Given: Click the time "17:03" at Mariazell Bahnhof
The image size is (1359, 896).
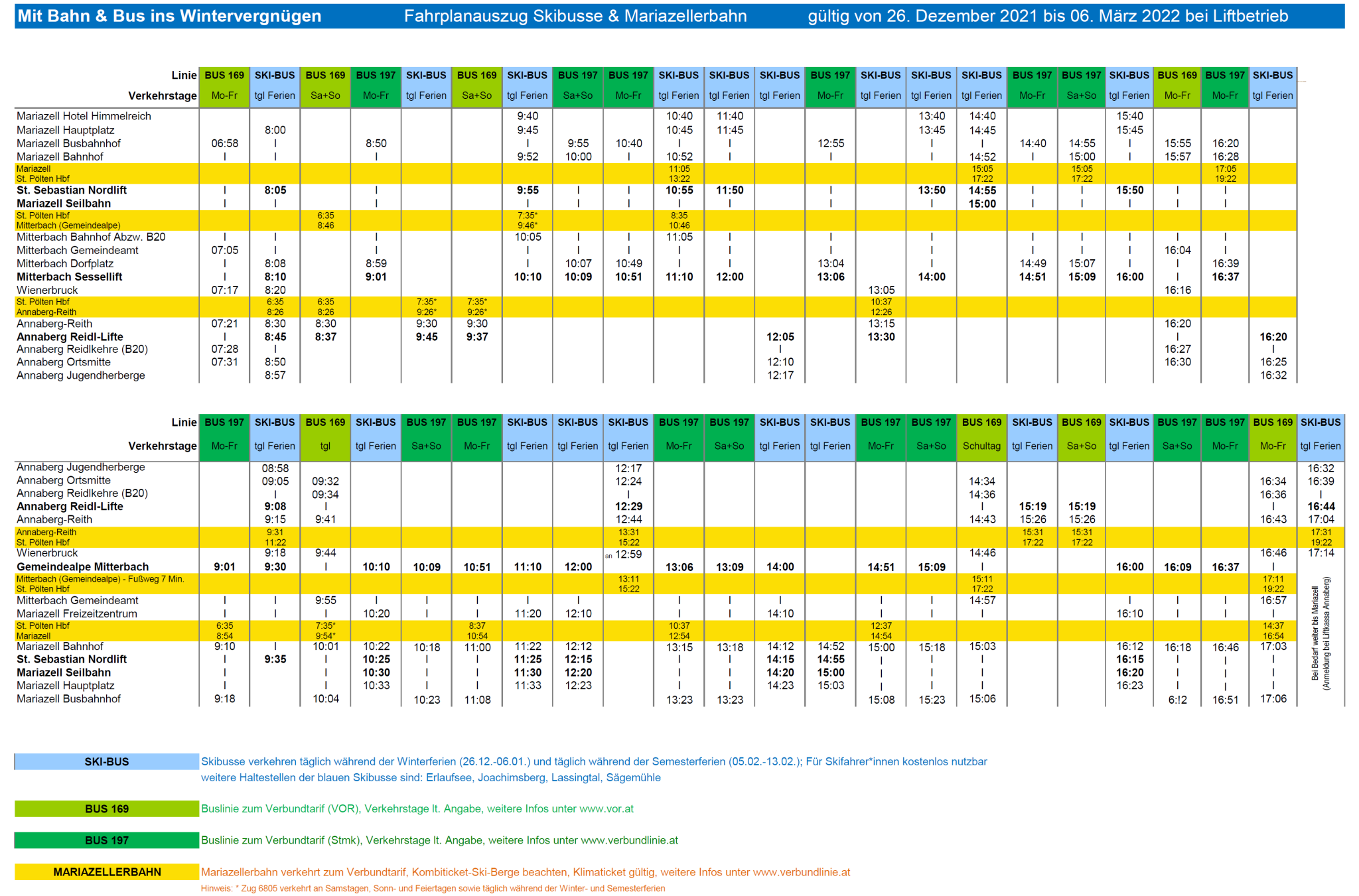Looking at the screenshot, I should 1273,647.
